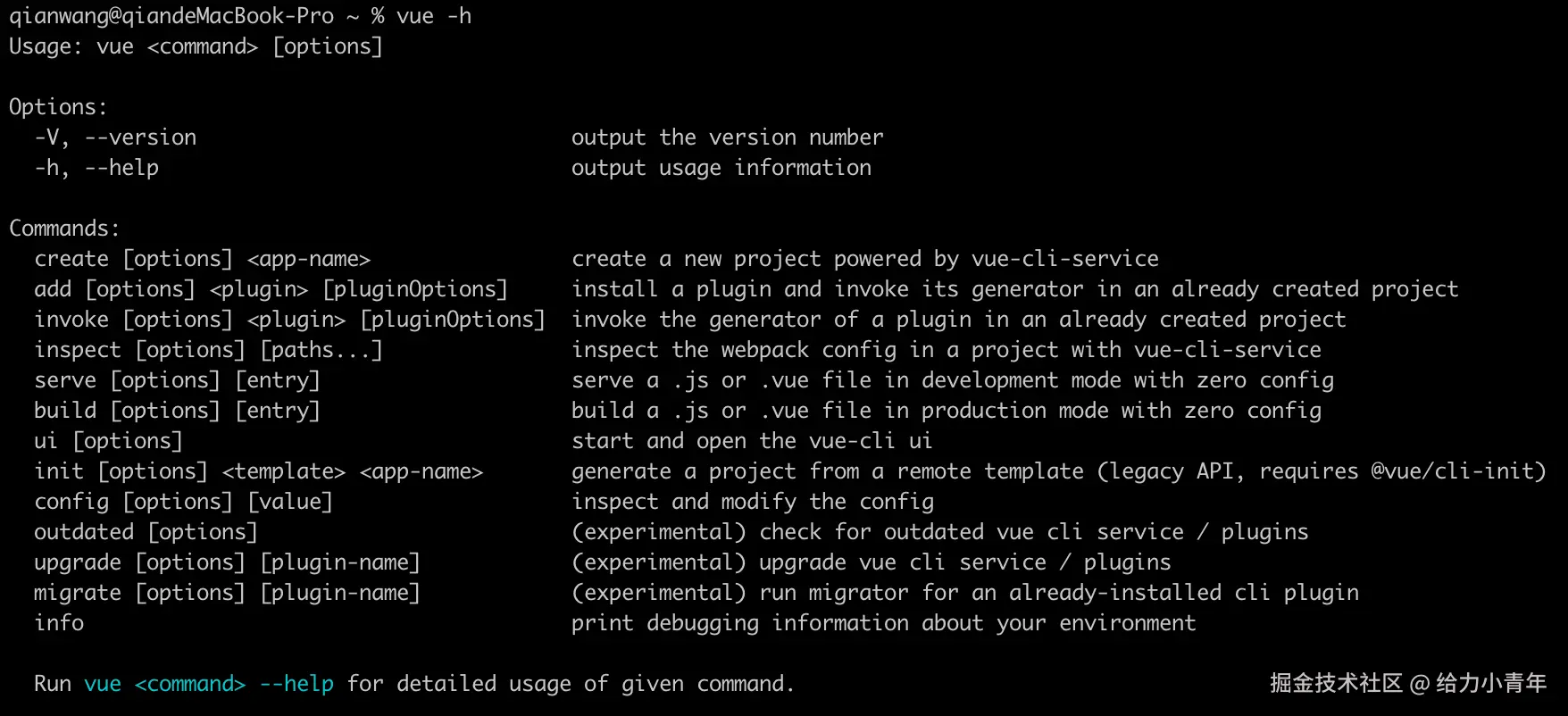Click the 'vue -h' command at the prompt
1568x716 pixels.
point(434,16)
